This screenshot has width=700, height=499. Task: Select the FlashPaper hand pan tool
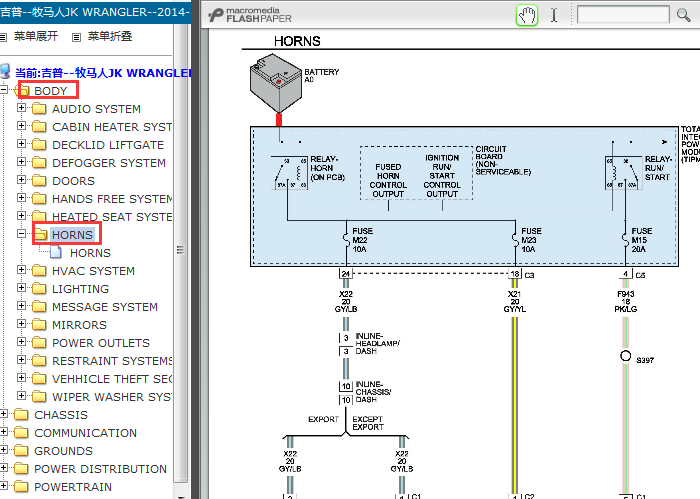click(527, 15)
